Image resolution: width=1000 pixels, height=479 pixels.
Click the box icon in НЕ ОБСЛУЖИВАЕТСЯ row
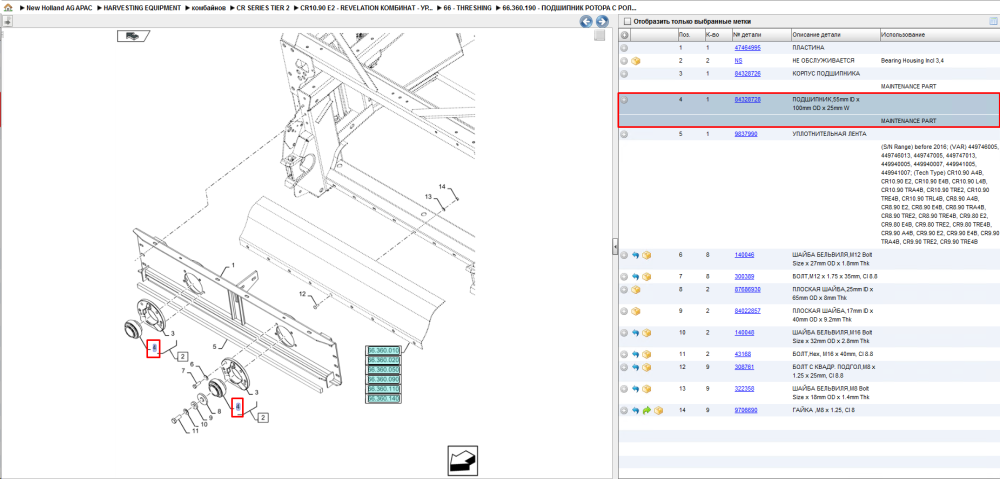(x=636, y=61)
